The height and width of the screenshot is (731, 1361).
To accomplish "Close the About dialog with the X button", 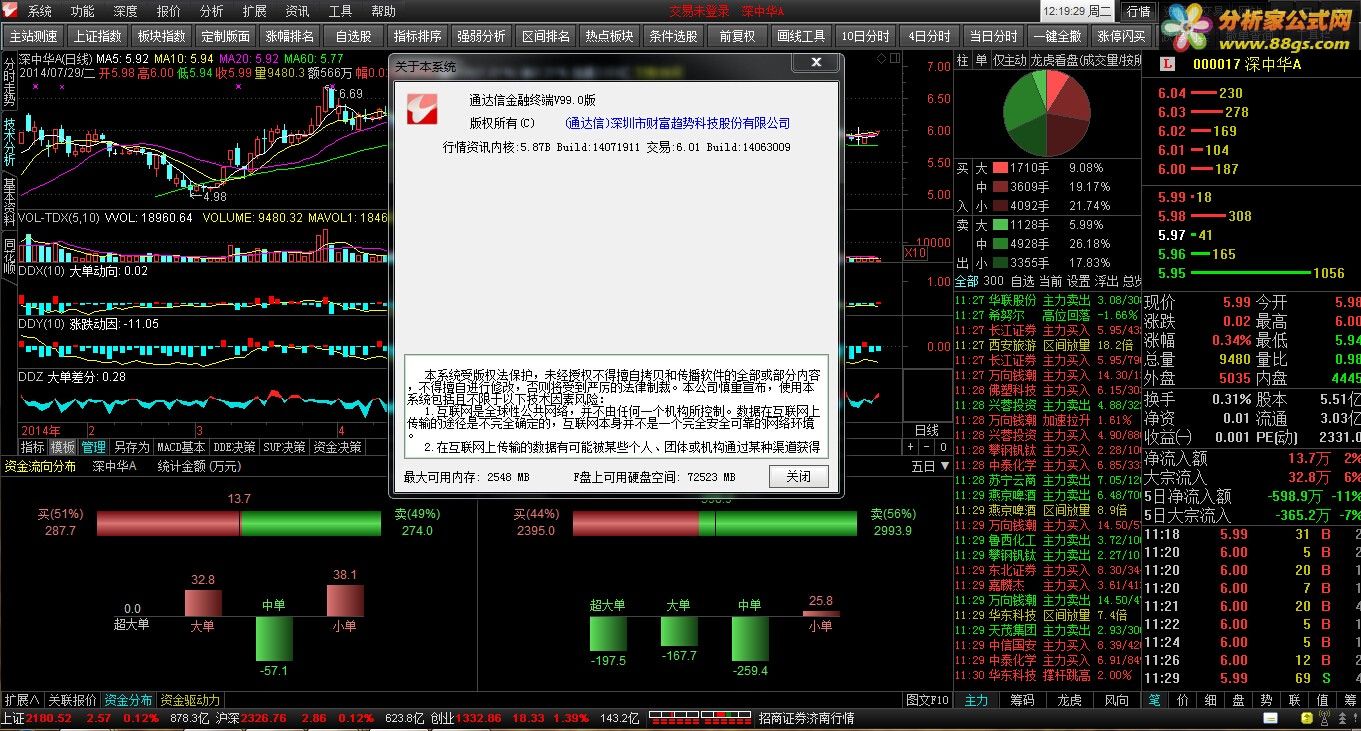I will coord(816,63).
